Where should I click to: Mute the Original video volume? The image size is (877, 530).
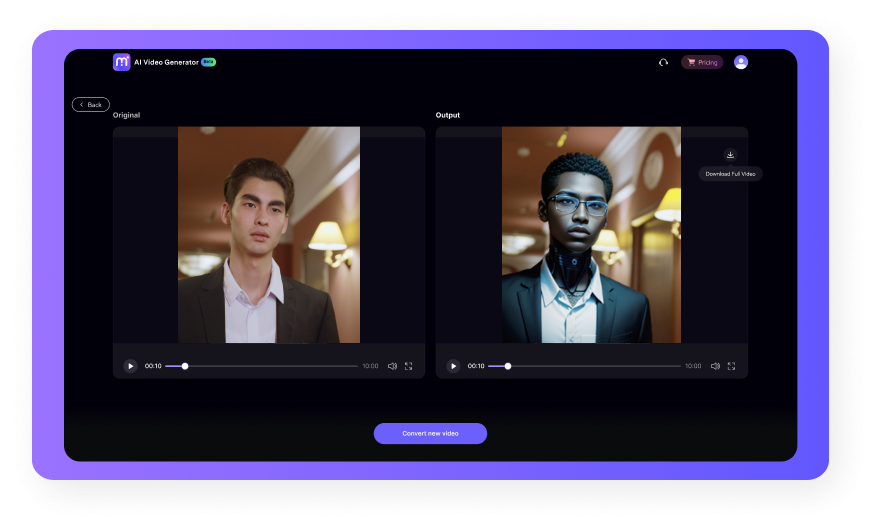coord(392,366)
